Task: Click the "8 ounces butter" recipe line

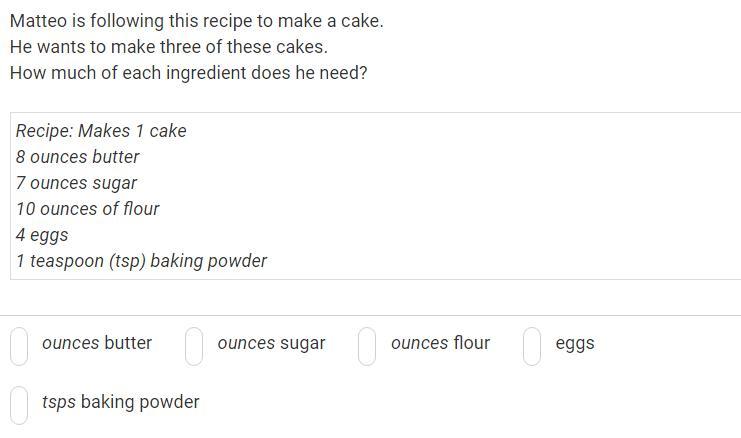Action: coord(78,157)
